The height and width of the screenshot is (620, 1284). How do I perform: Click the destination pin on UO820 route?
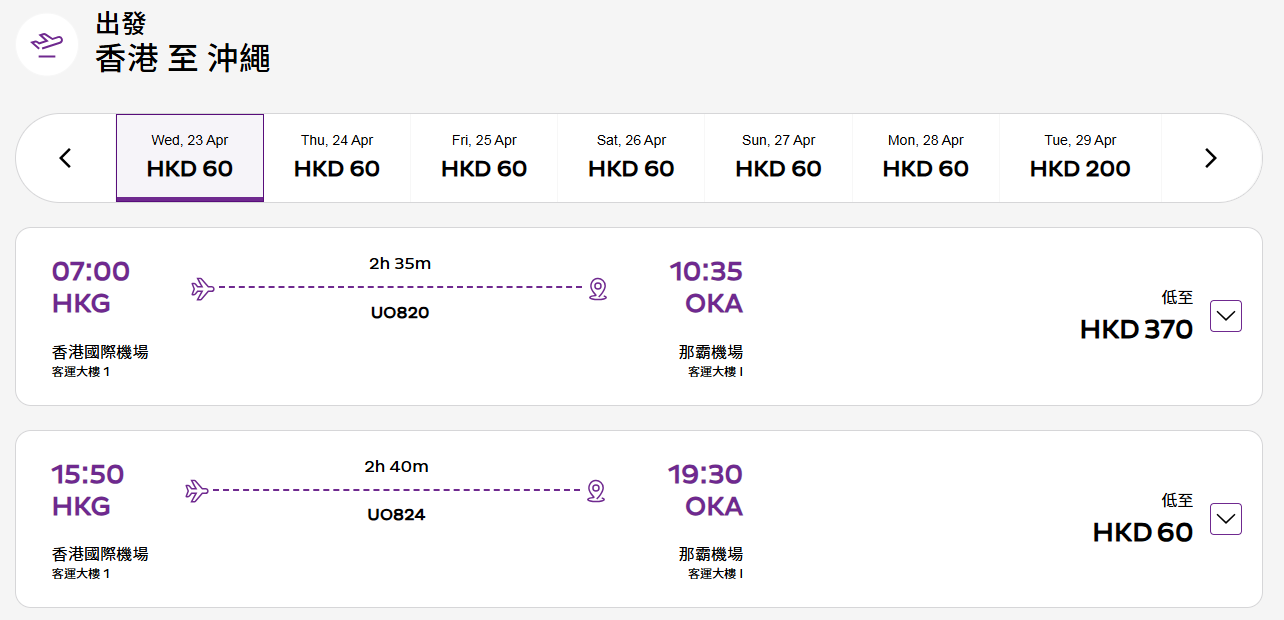coord(597,289)
